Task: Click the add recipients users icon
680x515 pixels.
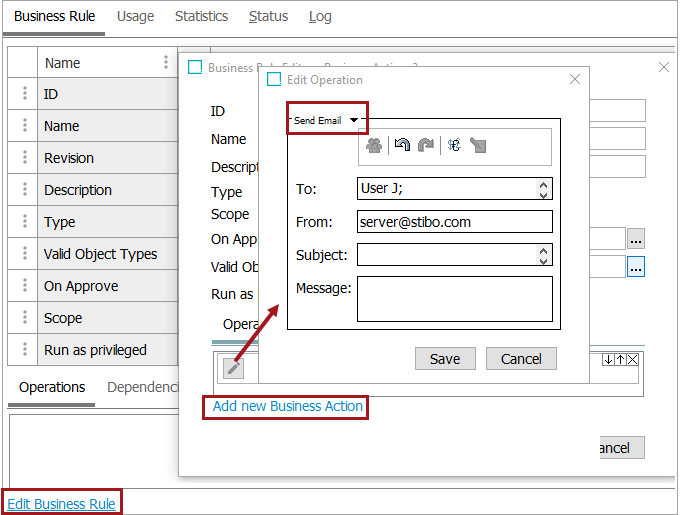Action: pos(374,146)
